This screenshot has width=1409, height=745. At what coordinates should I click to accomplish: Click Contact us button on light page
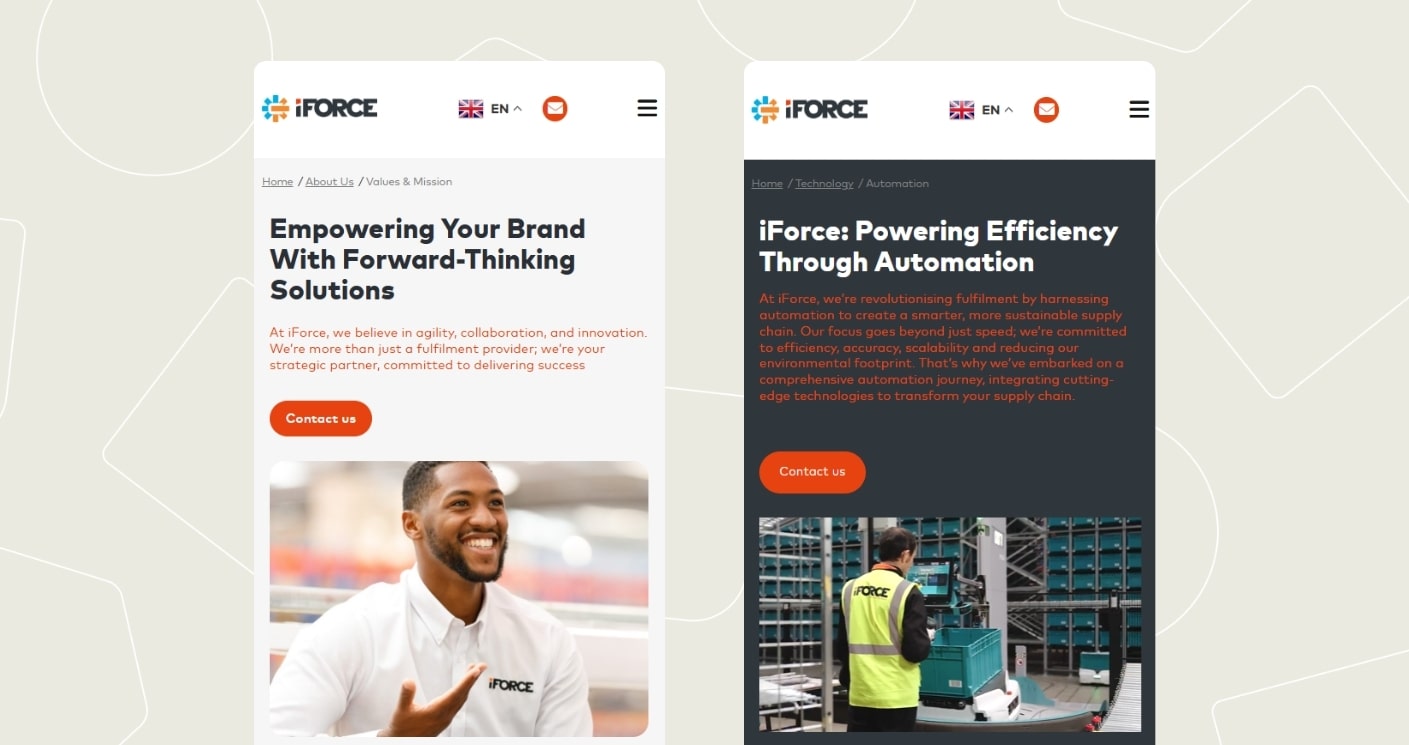click(321, 419)
